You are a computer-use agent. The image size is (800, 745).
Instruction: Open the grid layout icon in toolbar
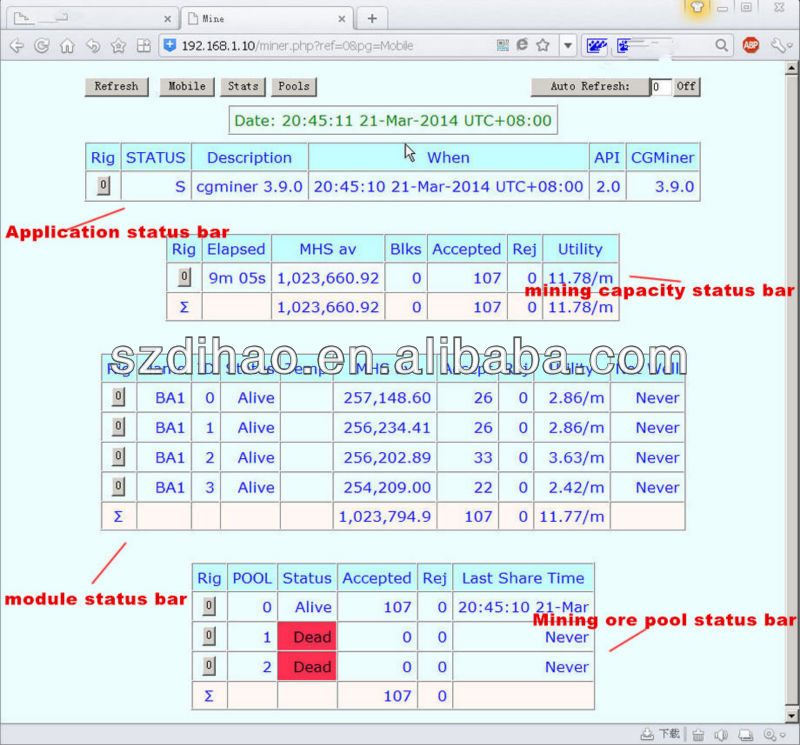[144, 46]
